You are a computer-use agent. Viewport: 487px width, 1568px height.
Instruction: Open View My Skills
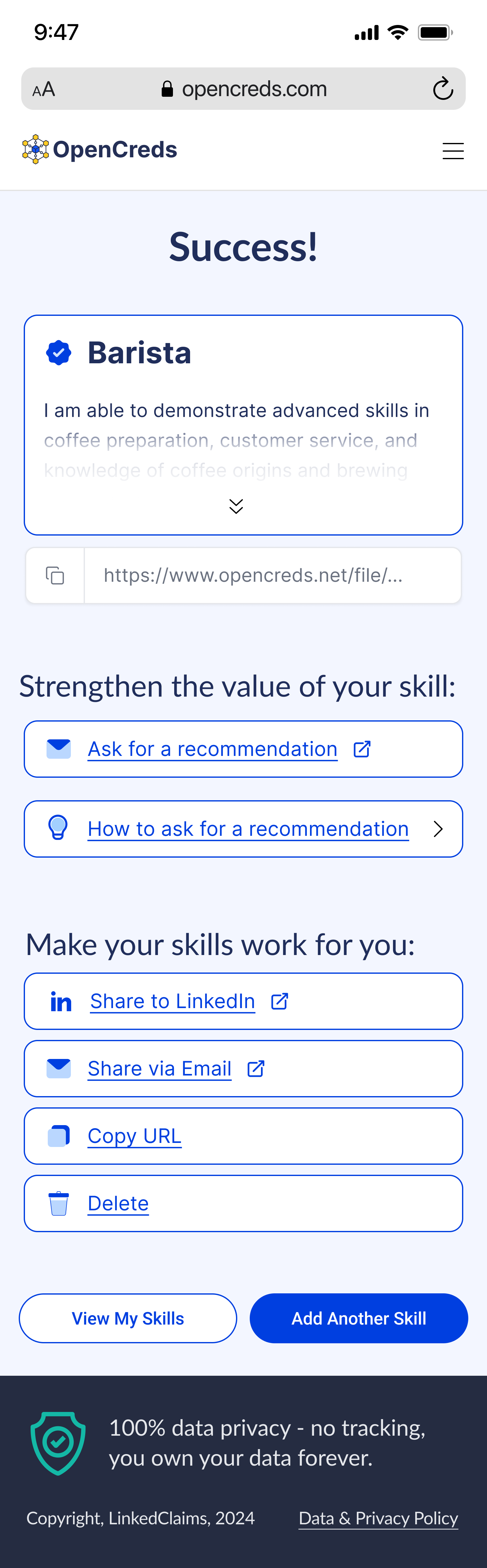coord(128,1318)
